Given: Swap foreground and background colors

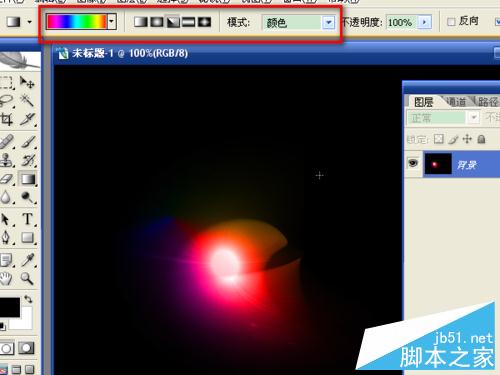Looking at the screenshot, I should (28, 299).
